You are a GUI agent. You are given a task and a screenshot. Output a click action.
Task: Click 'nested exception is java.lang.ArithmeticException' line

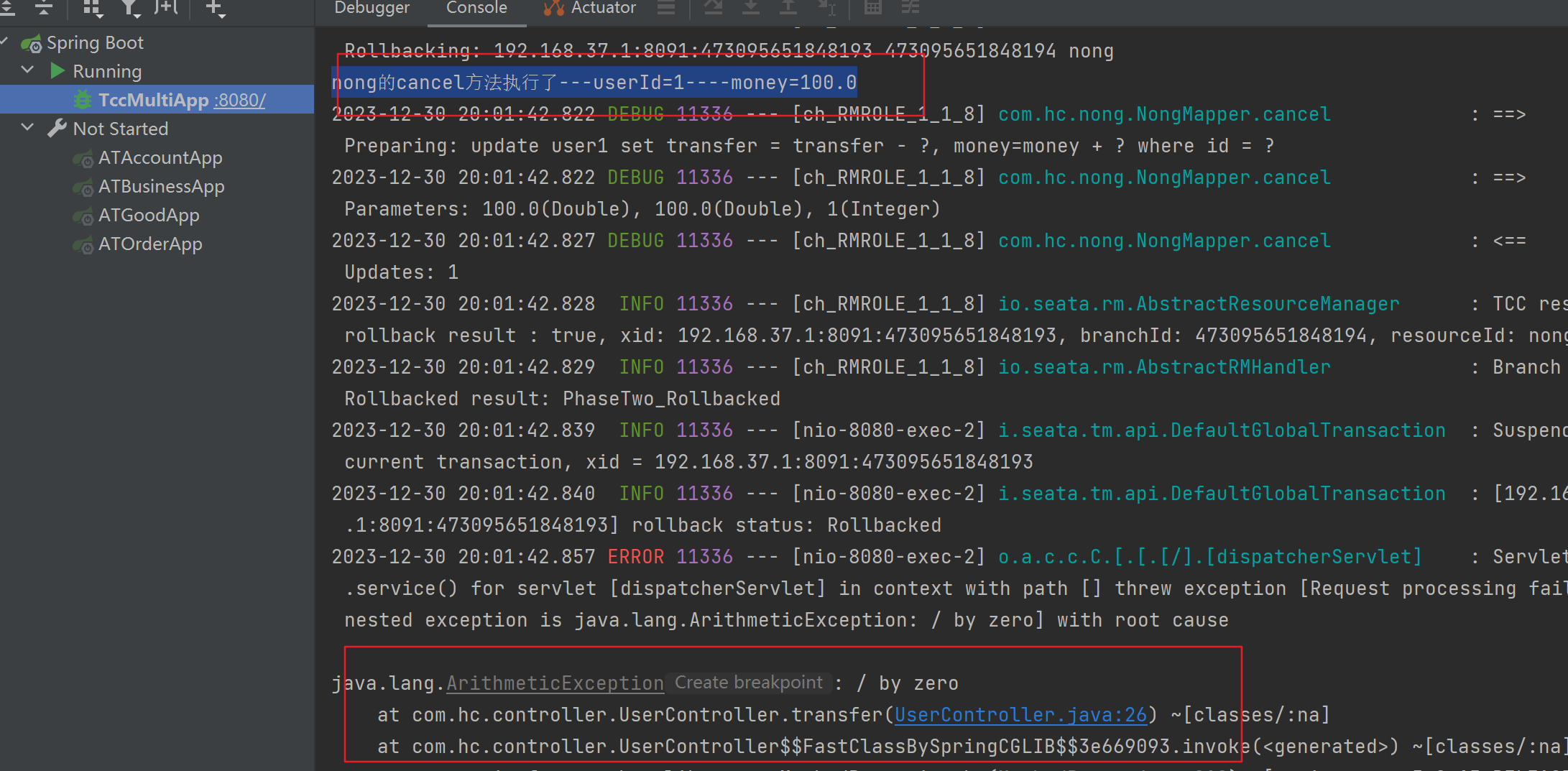(786, 620)
